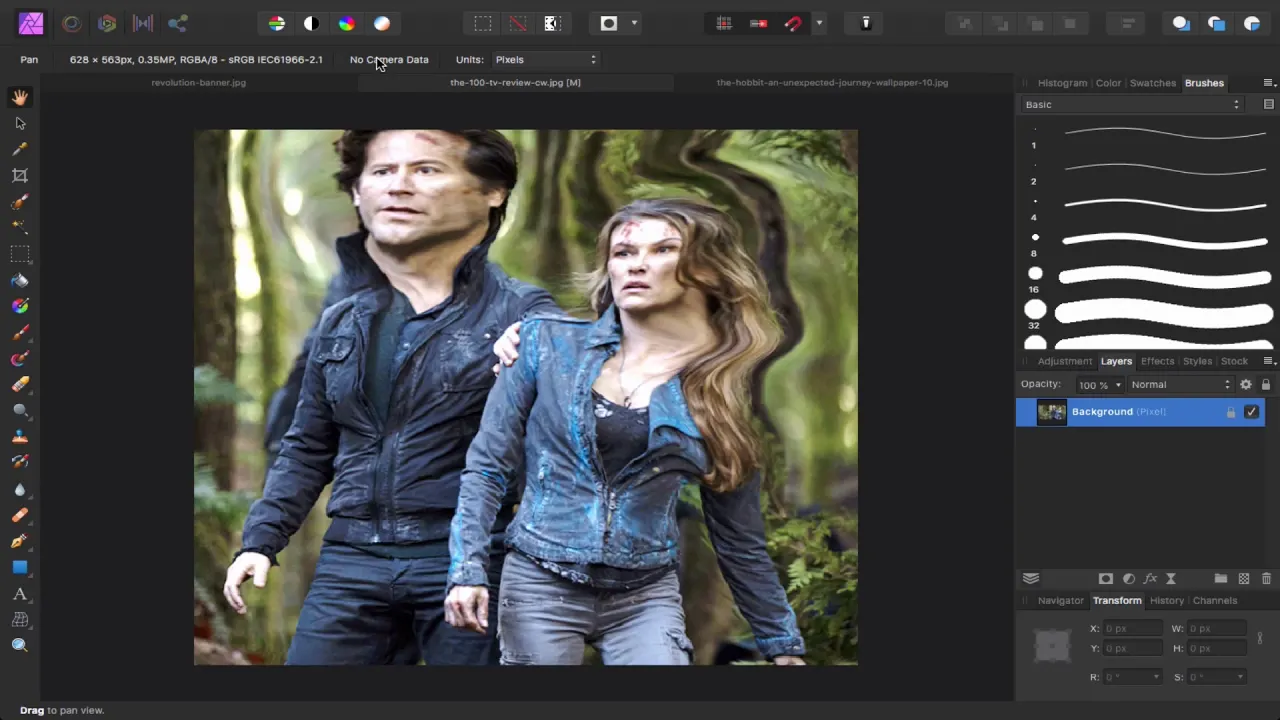Select the Gradient color wheel tool

(x=20, y=306)
